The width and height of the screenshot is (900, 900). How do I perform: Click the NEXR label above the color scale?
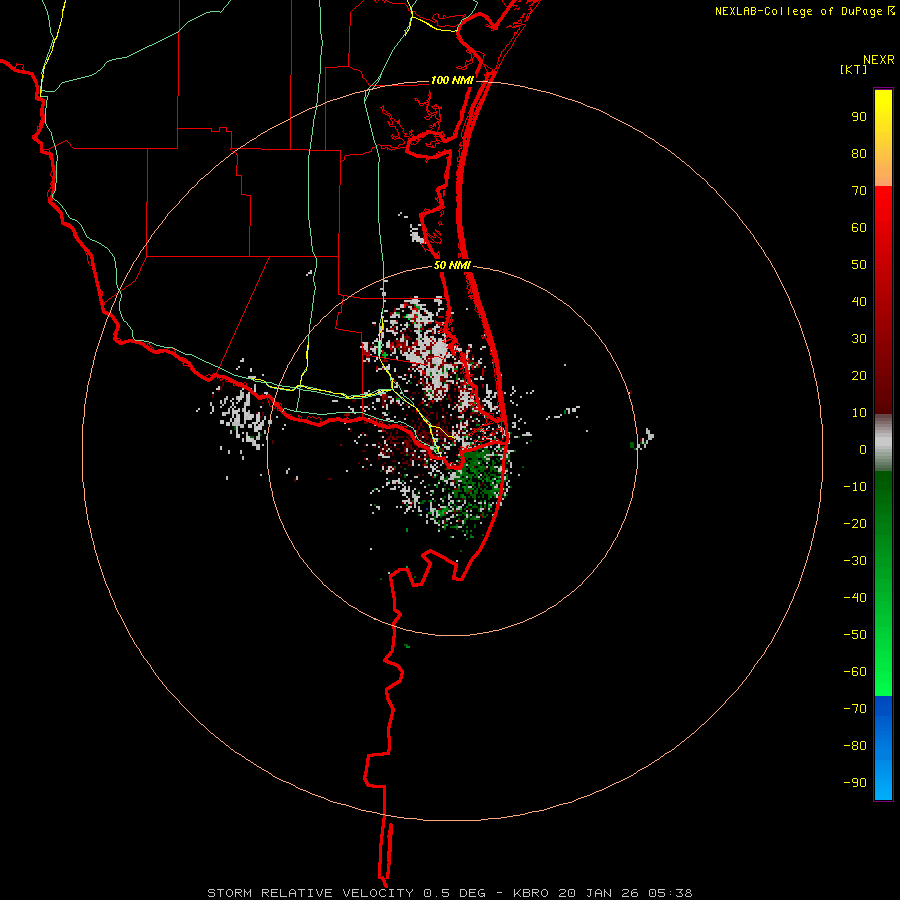pos(879,60)
